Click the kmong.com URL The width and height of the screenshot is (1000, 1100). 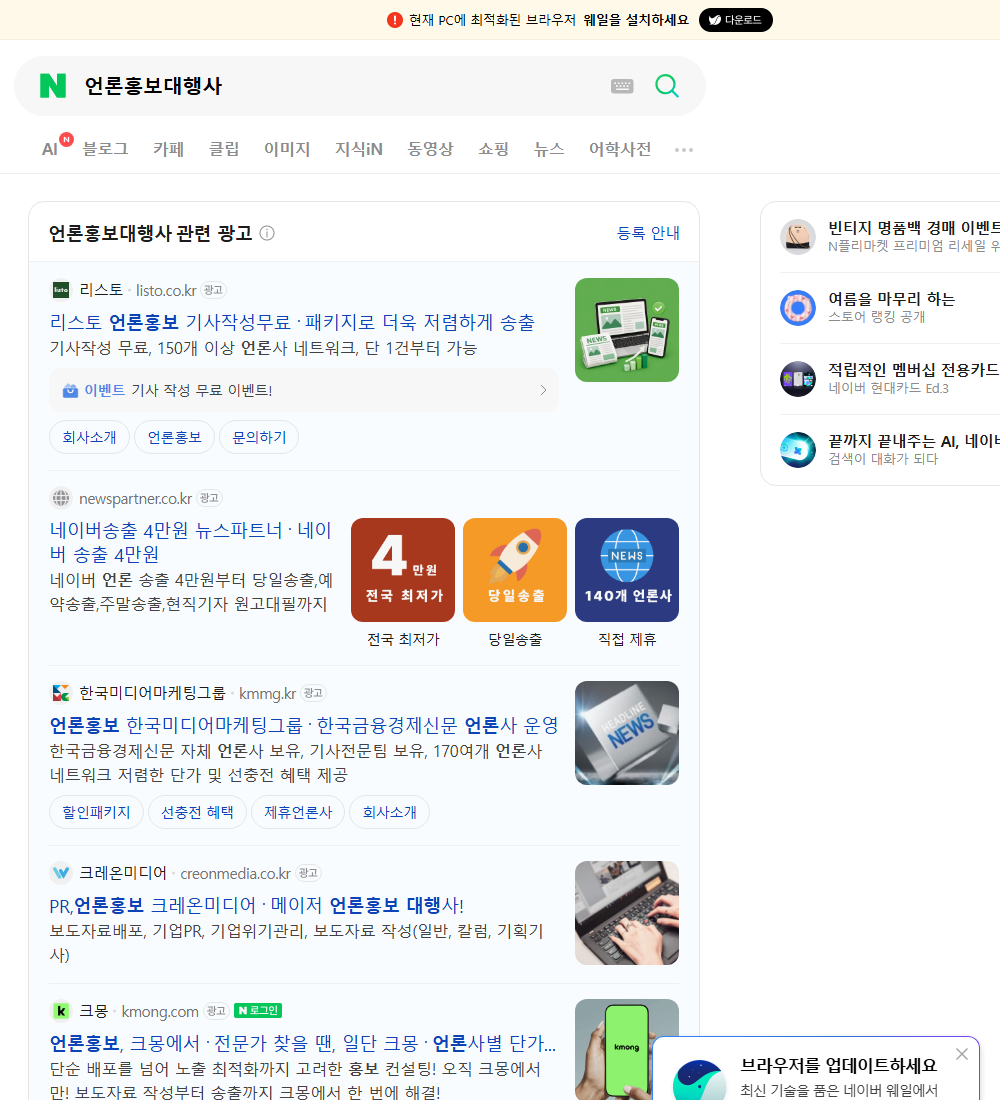click(160, 1012)
